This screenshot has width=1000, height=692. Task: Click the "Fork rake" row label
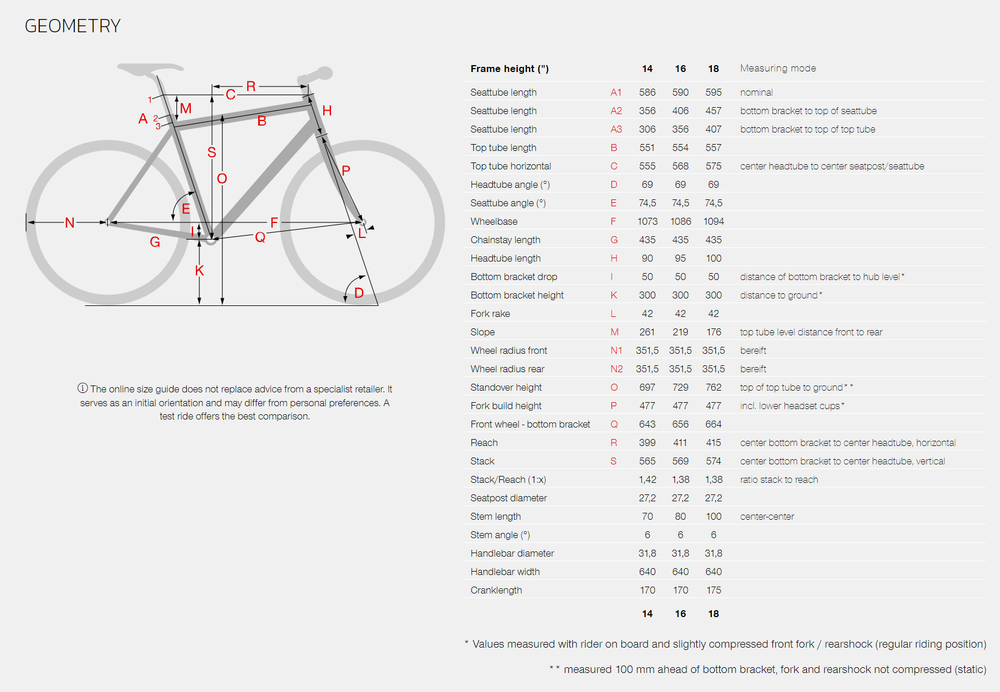click(492, 314)
